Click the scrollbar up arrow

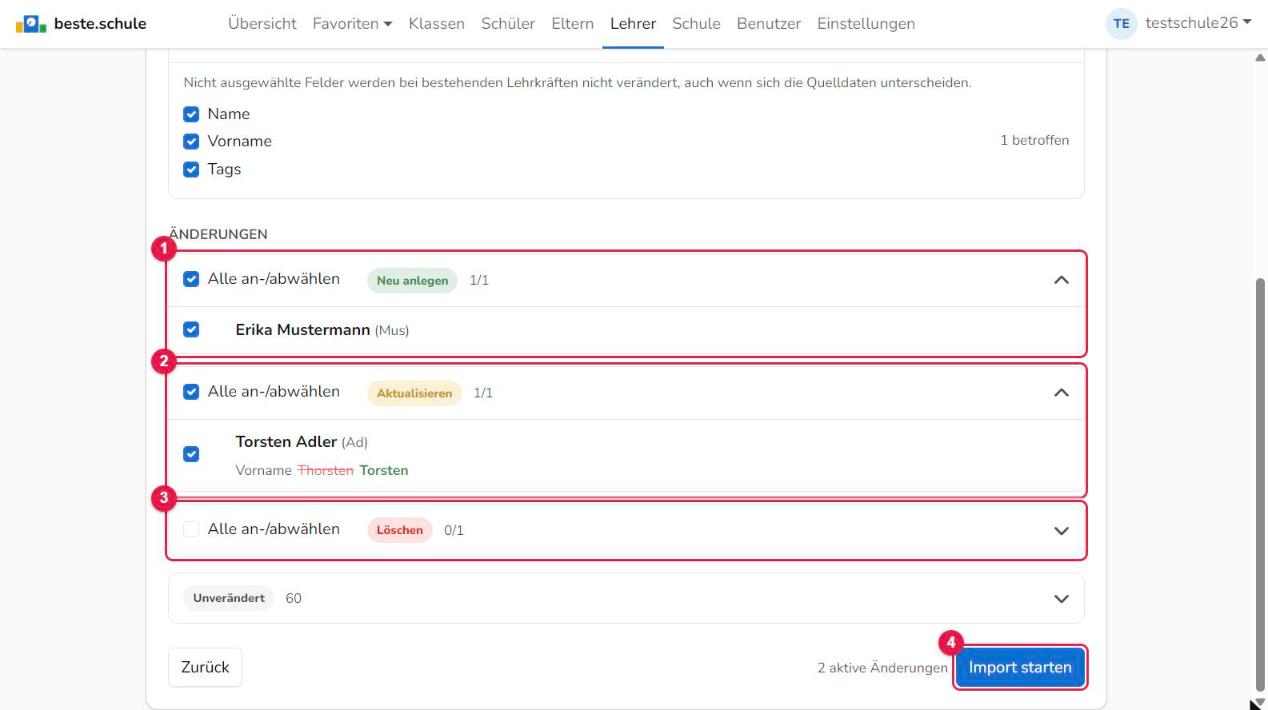1260,57
